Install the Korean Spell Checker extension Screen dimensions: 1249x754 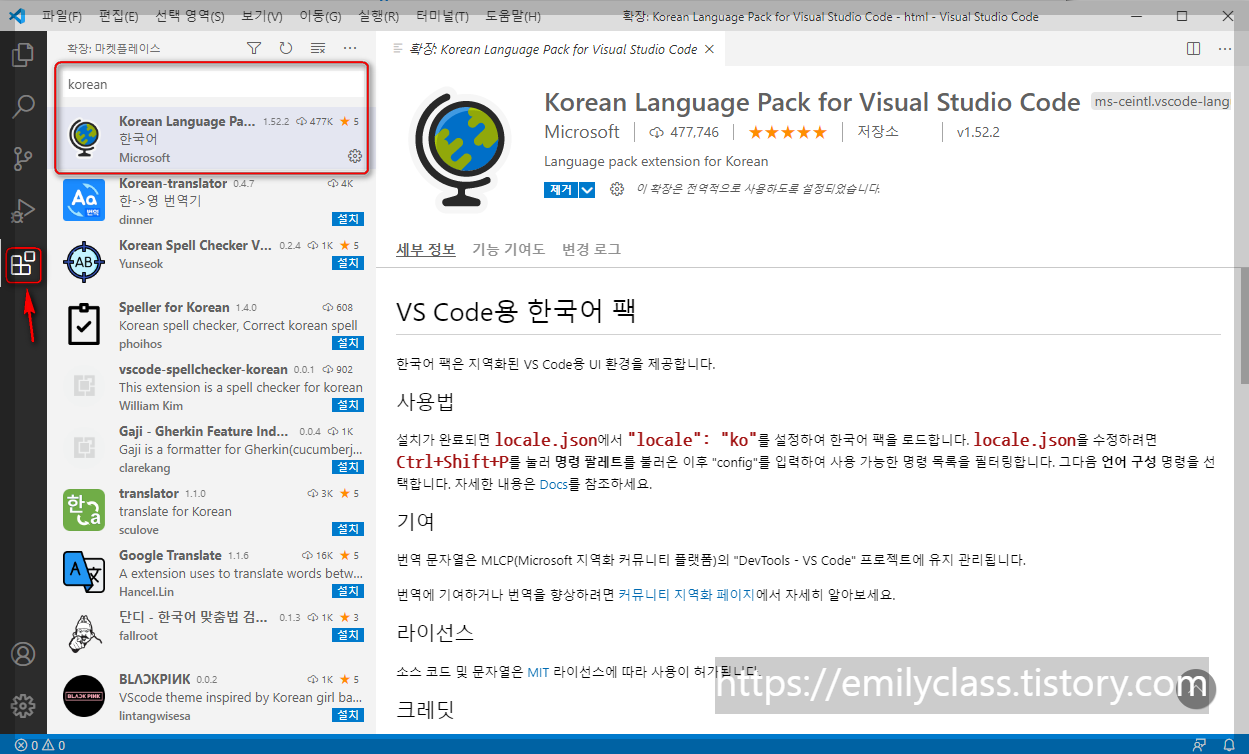coord(348,263)
